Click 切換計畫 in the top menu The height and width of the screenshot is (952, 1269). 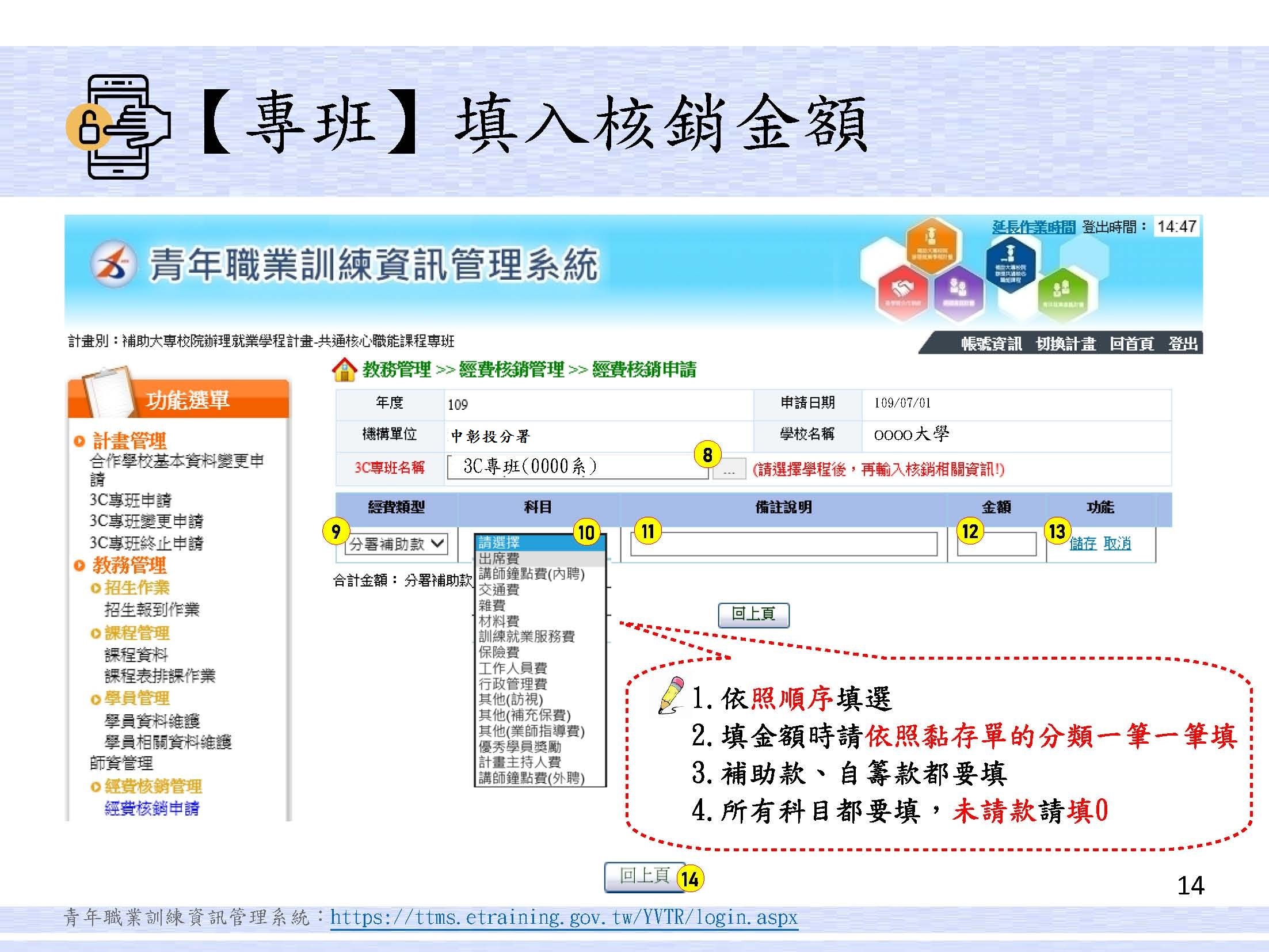1065,344
